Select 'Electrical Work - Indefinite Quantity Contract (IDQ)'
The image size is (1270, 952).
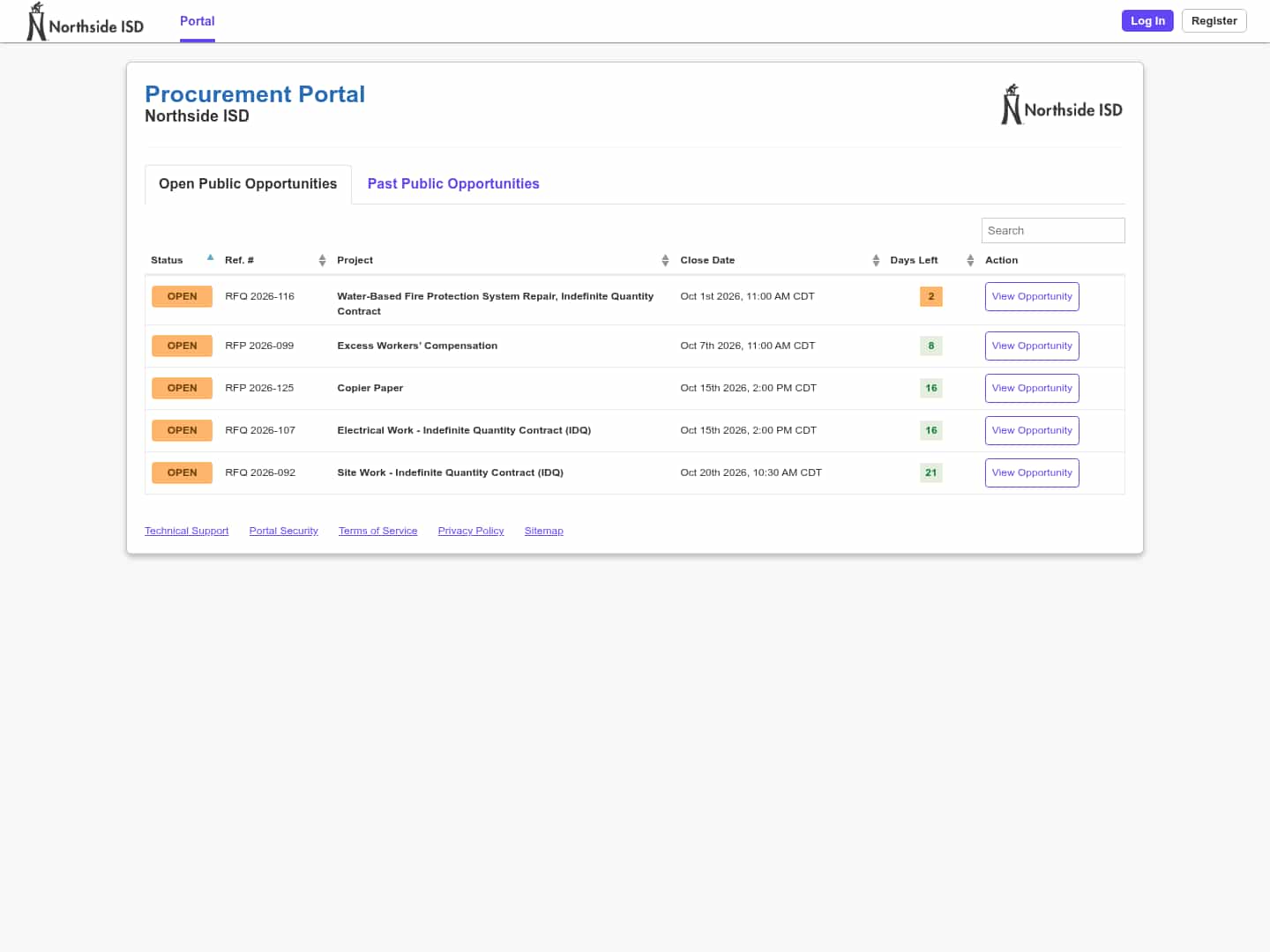coord(464,431)
